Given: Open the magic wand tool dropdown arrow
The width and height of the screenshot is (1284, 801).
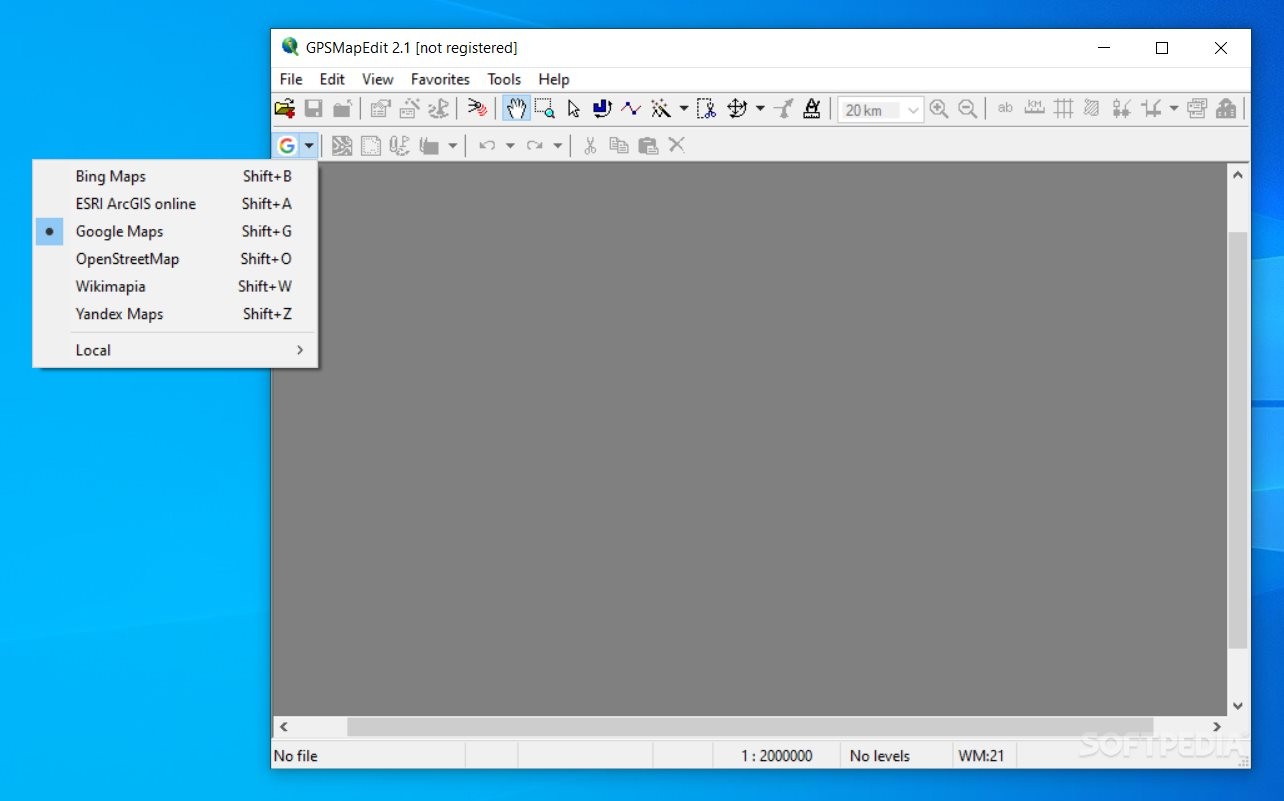Looking at the screenshot, I should [x=684, y=109].
